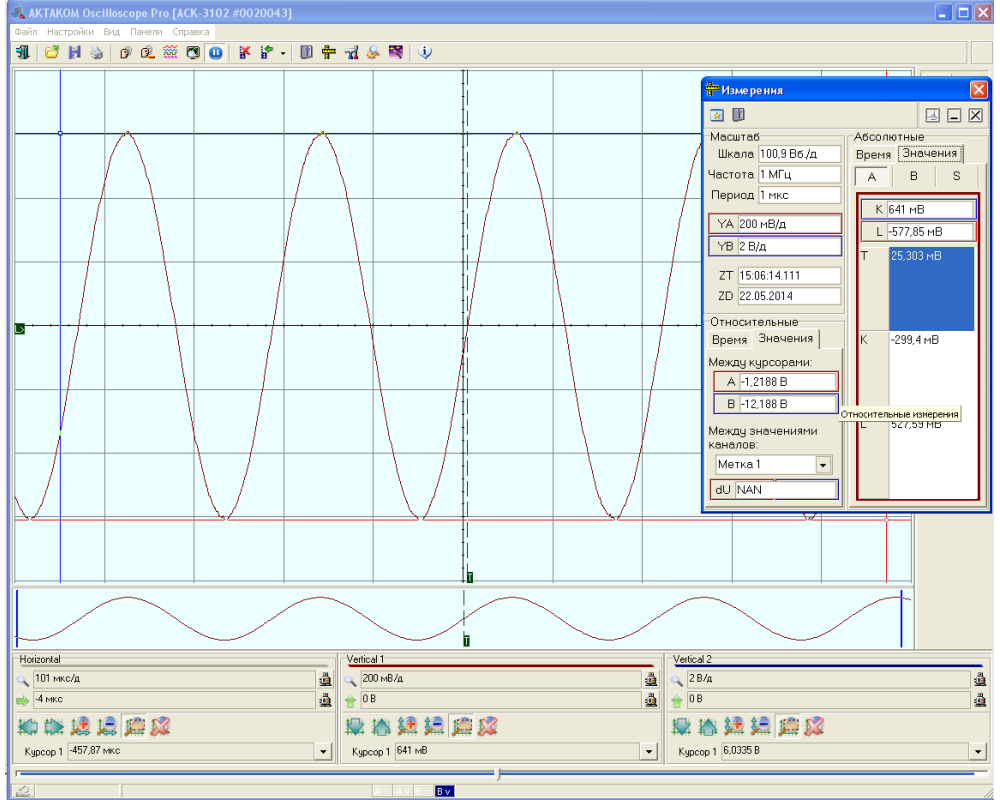
Task: Toggle channel A button in absolute values
Action: pos(871,177)
